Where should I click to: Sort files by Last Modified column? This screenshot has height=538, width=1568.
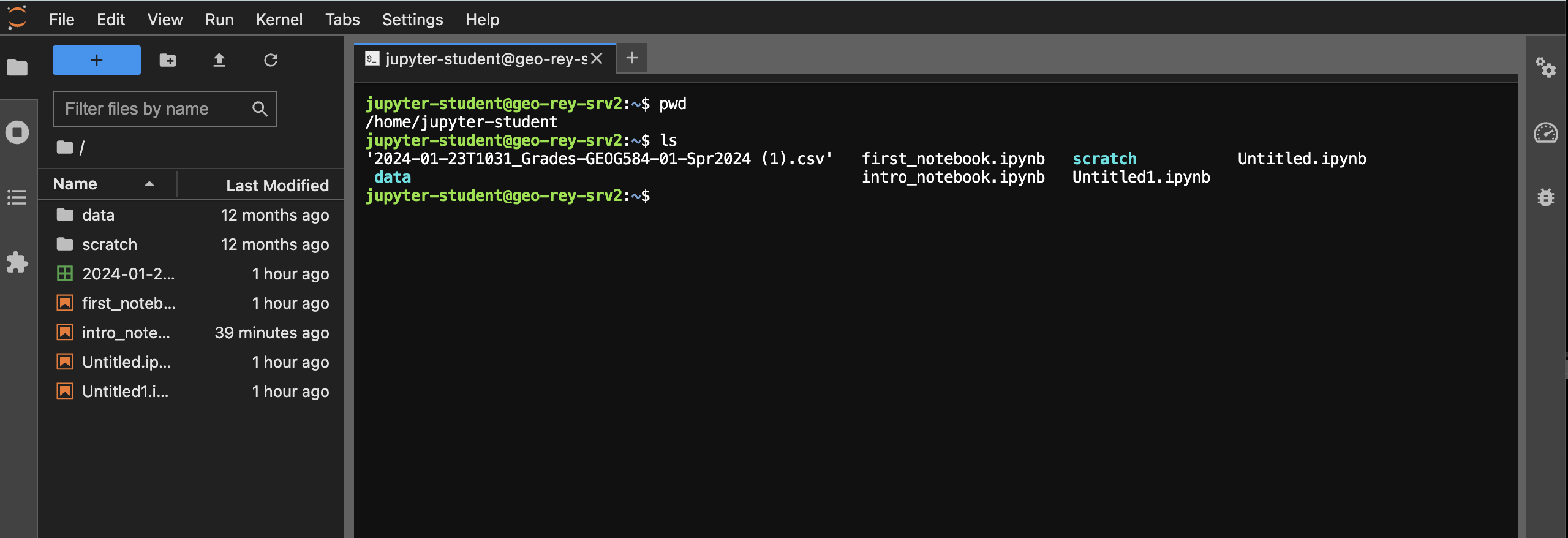[277, 185]
